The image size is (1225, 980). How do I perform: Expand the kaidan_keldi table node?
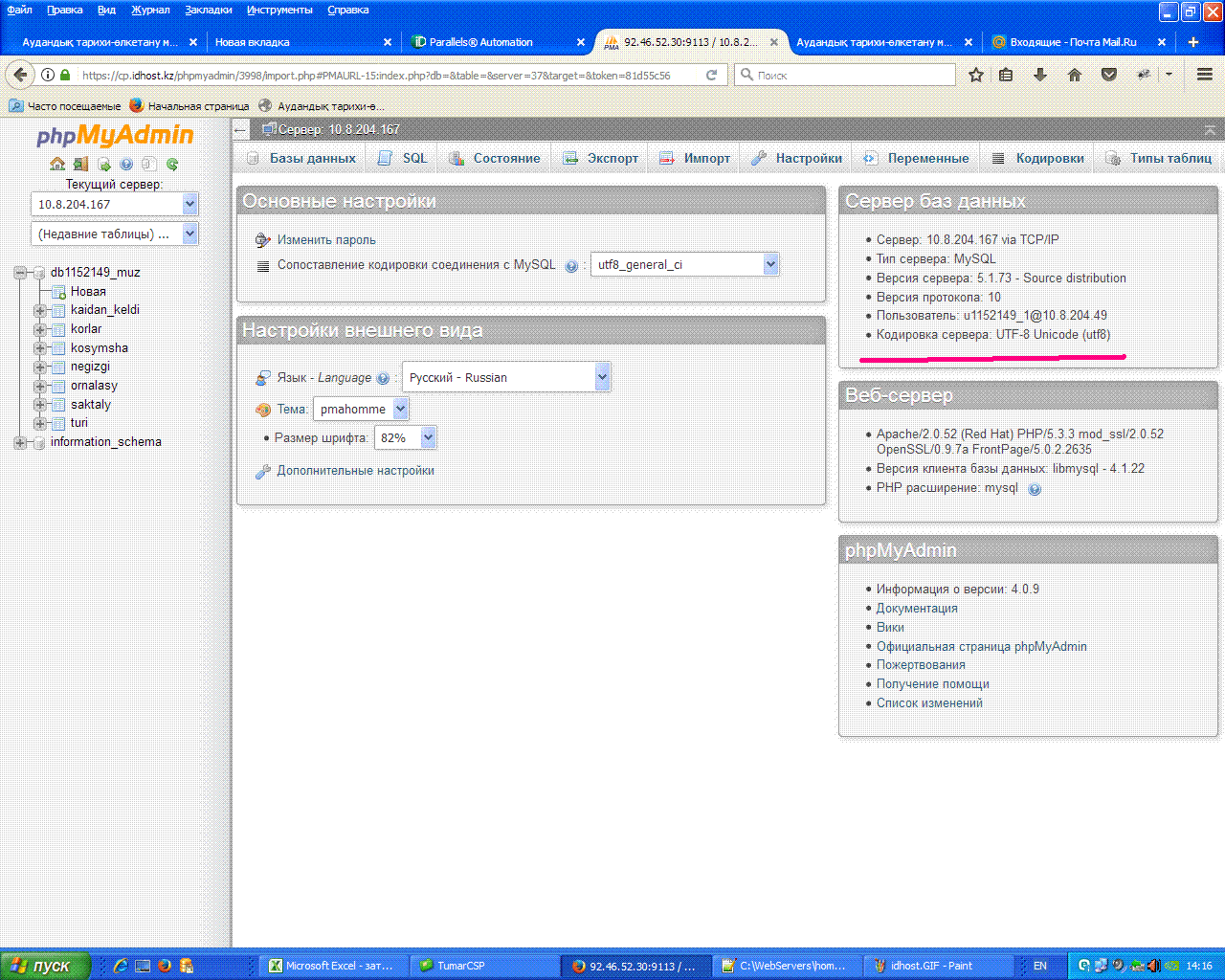click(x=39, y=310)
